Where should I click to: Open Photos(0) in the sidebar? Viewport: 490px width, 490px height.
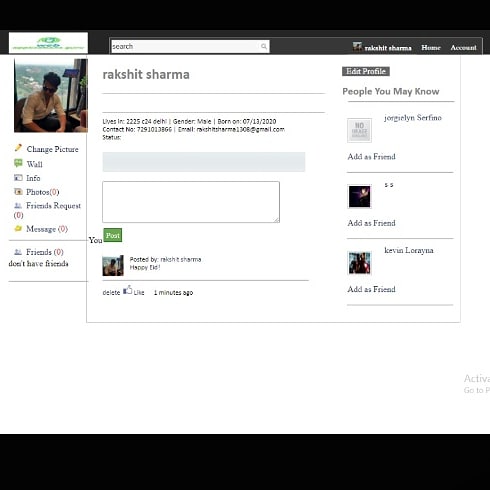coord(43,192)
